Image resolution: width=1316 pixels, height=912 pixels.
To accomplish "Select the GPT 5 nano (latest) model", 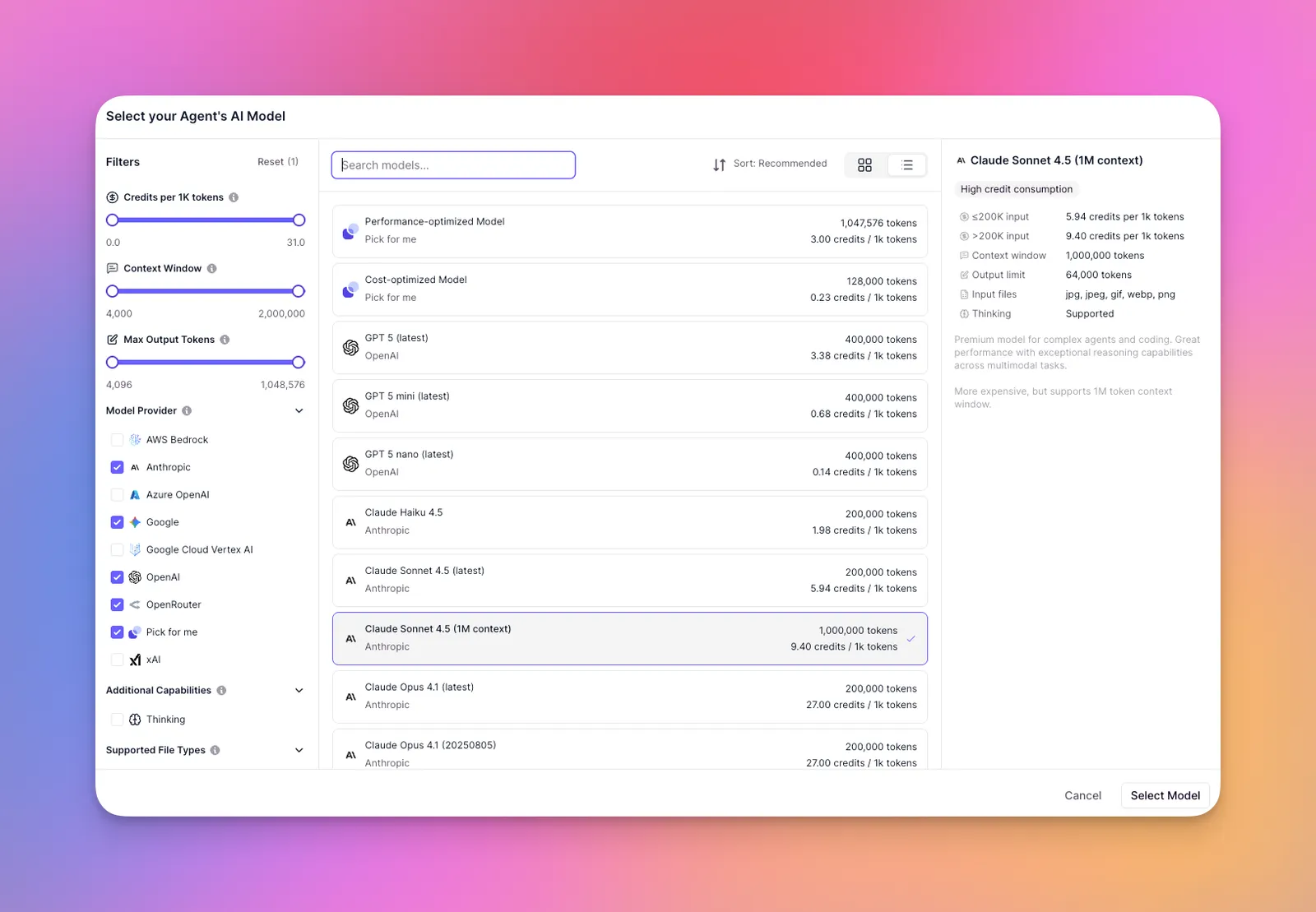I will [630, 464].
